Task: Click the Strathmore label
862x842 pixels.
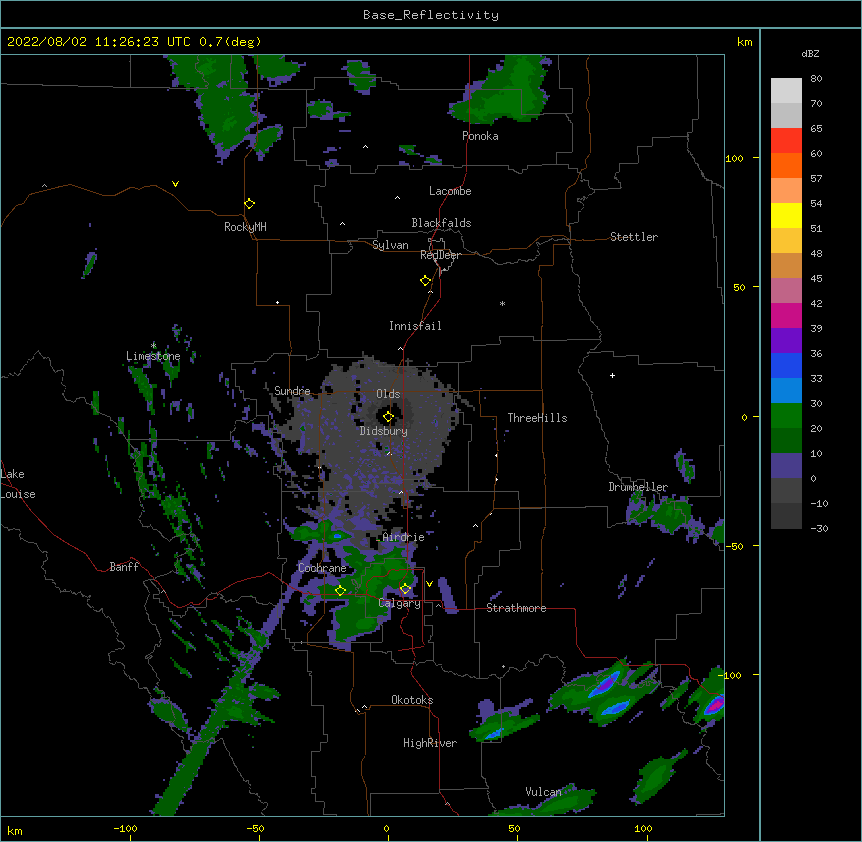Action: [516, 608]
